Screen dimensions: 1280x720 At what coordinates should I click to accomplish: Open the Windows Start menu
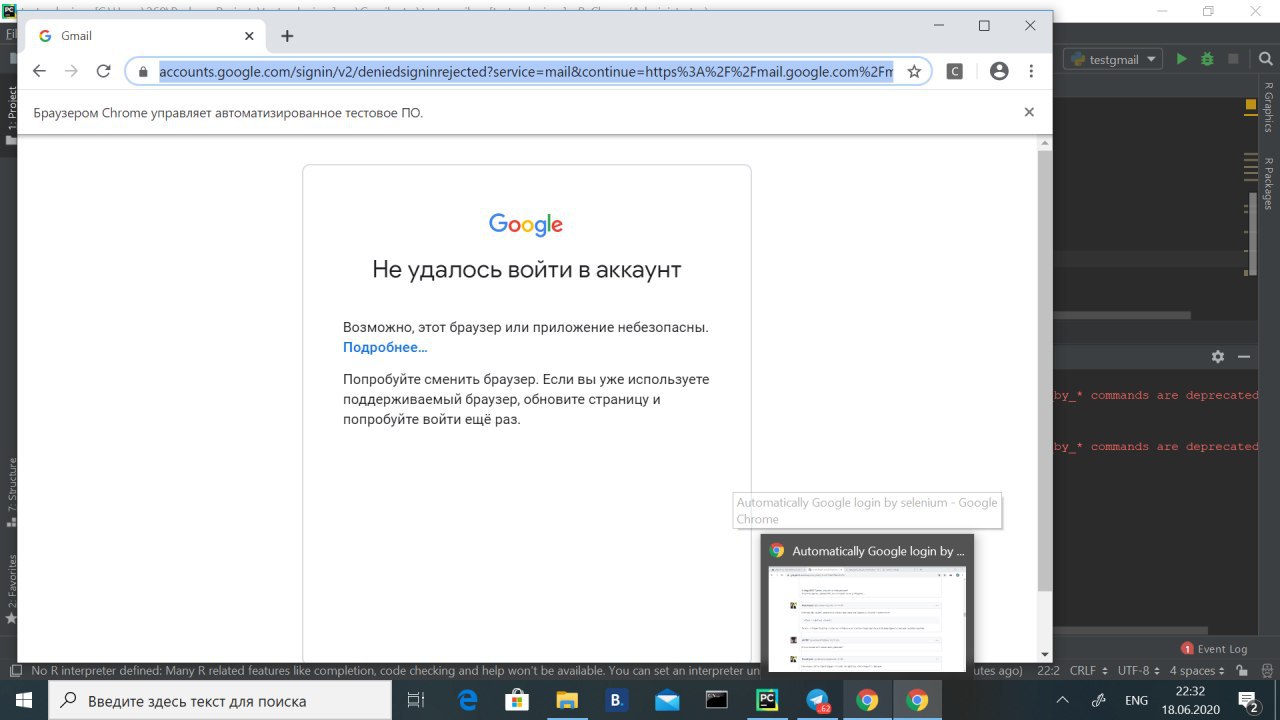(x=23, y=700)
